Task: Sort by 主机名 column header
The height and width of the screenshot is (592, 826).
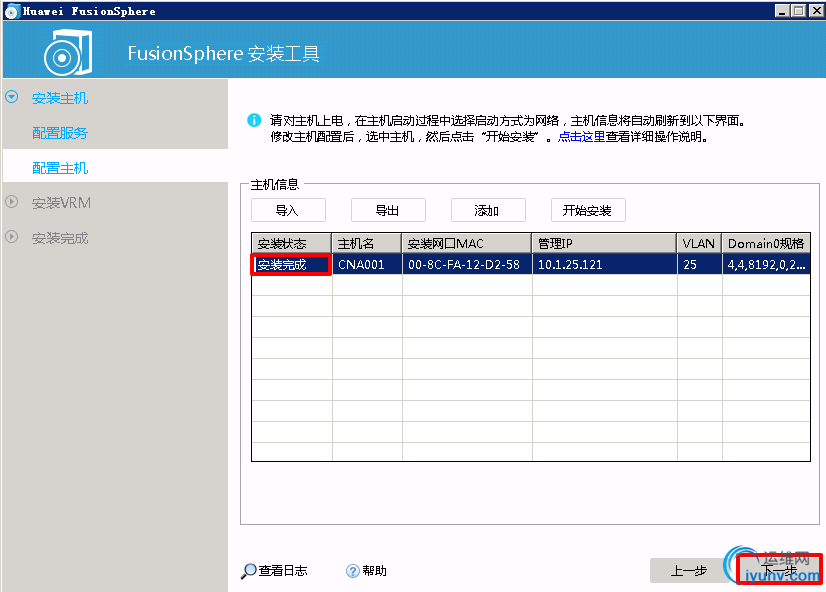Action: 366,243
